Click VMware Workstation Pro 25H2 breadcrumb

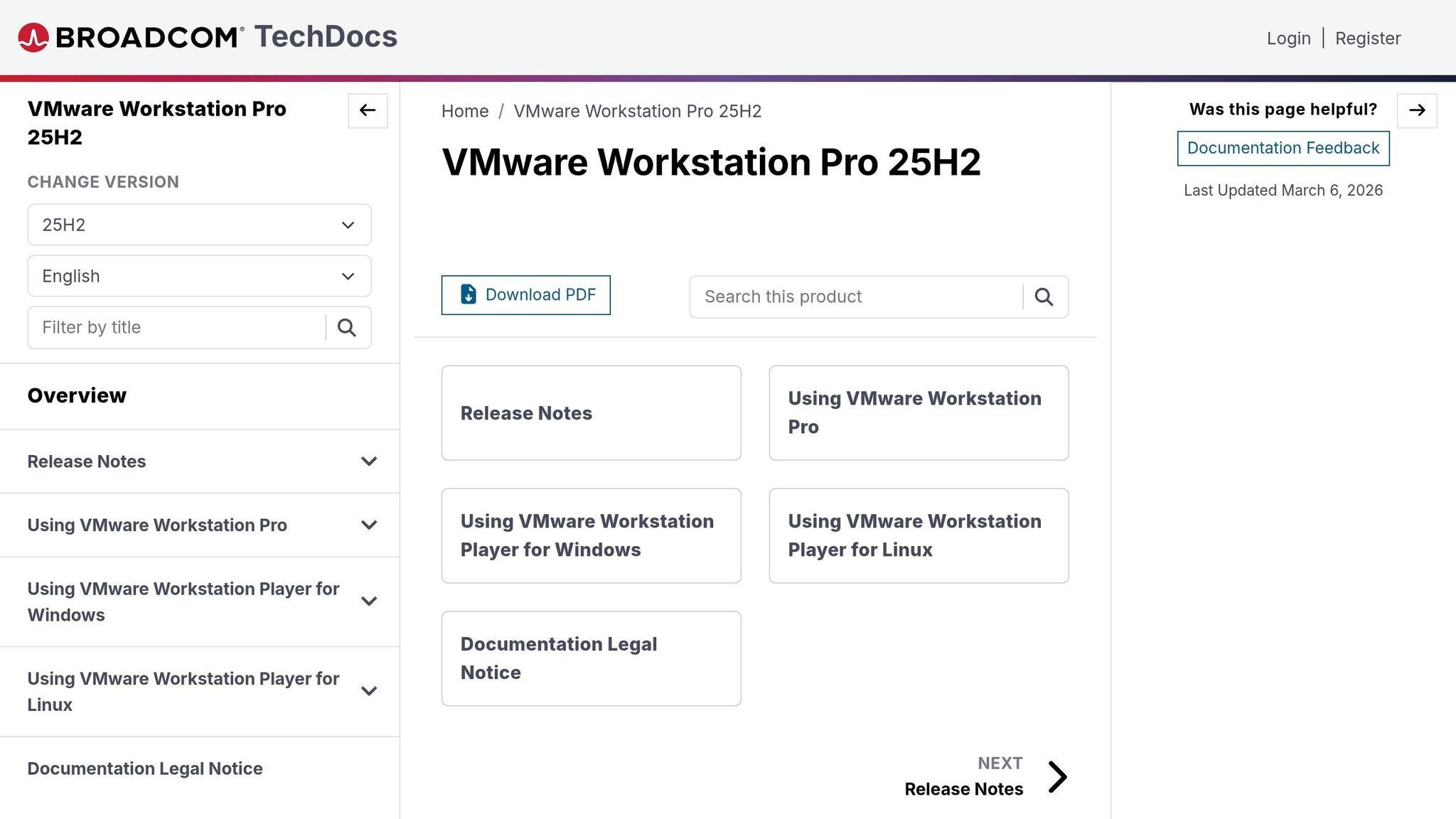[x=638, y=112]
